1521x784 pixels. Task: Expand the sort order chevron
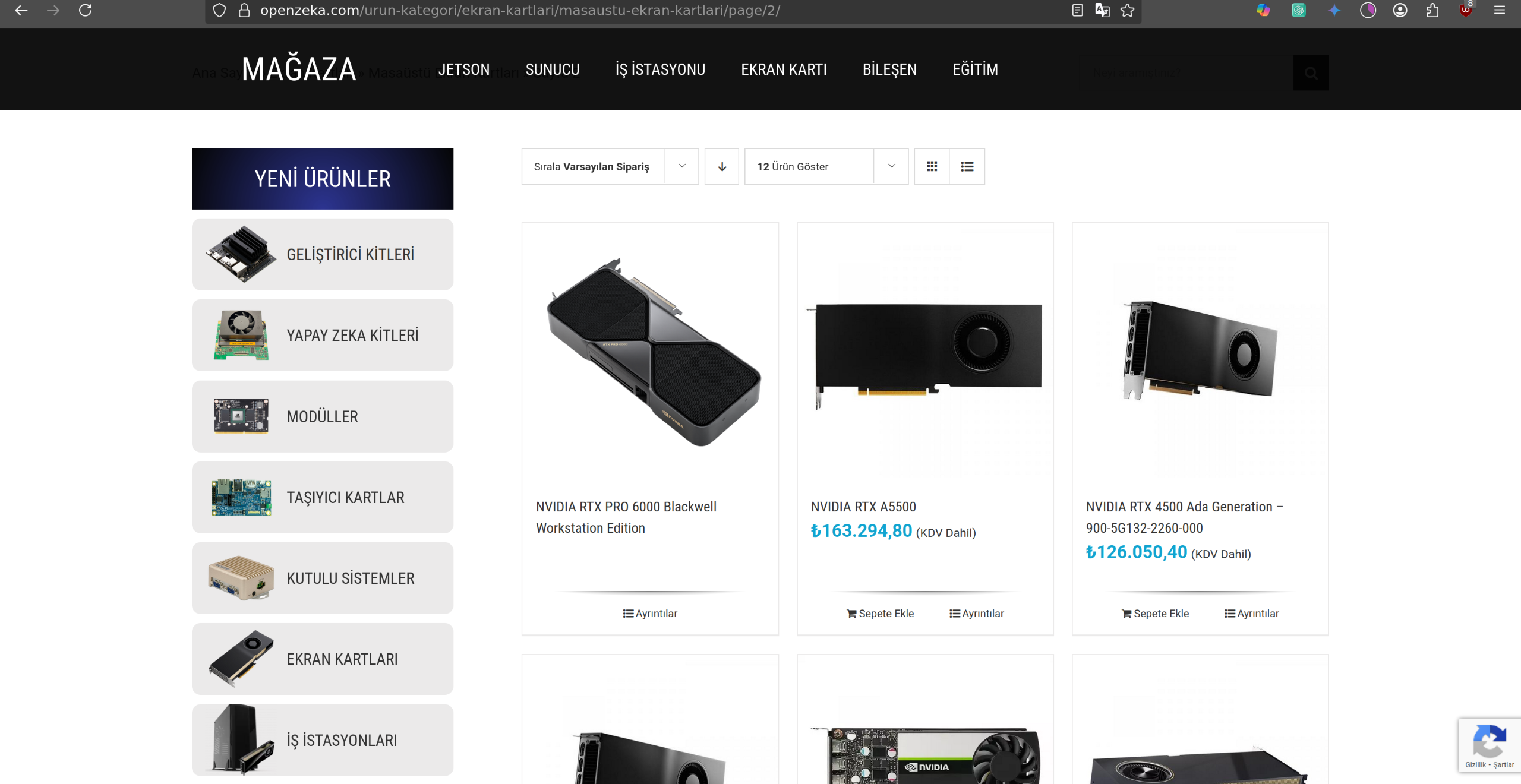tap(681, 166)
